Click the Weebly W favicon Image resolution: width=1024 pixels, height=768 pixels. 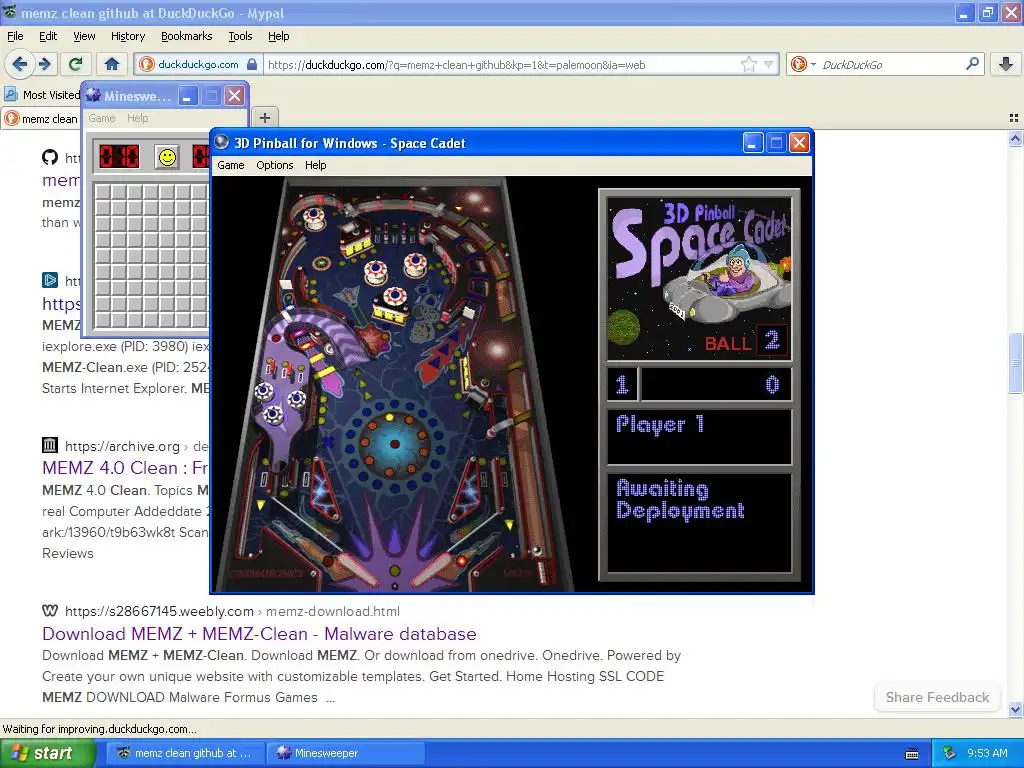[50, 611]
